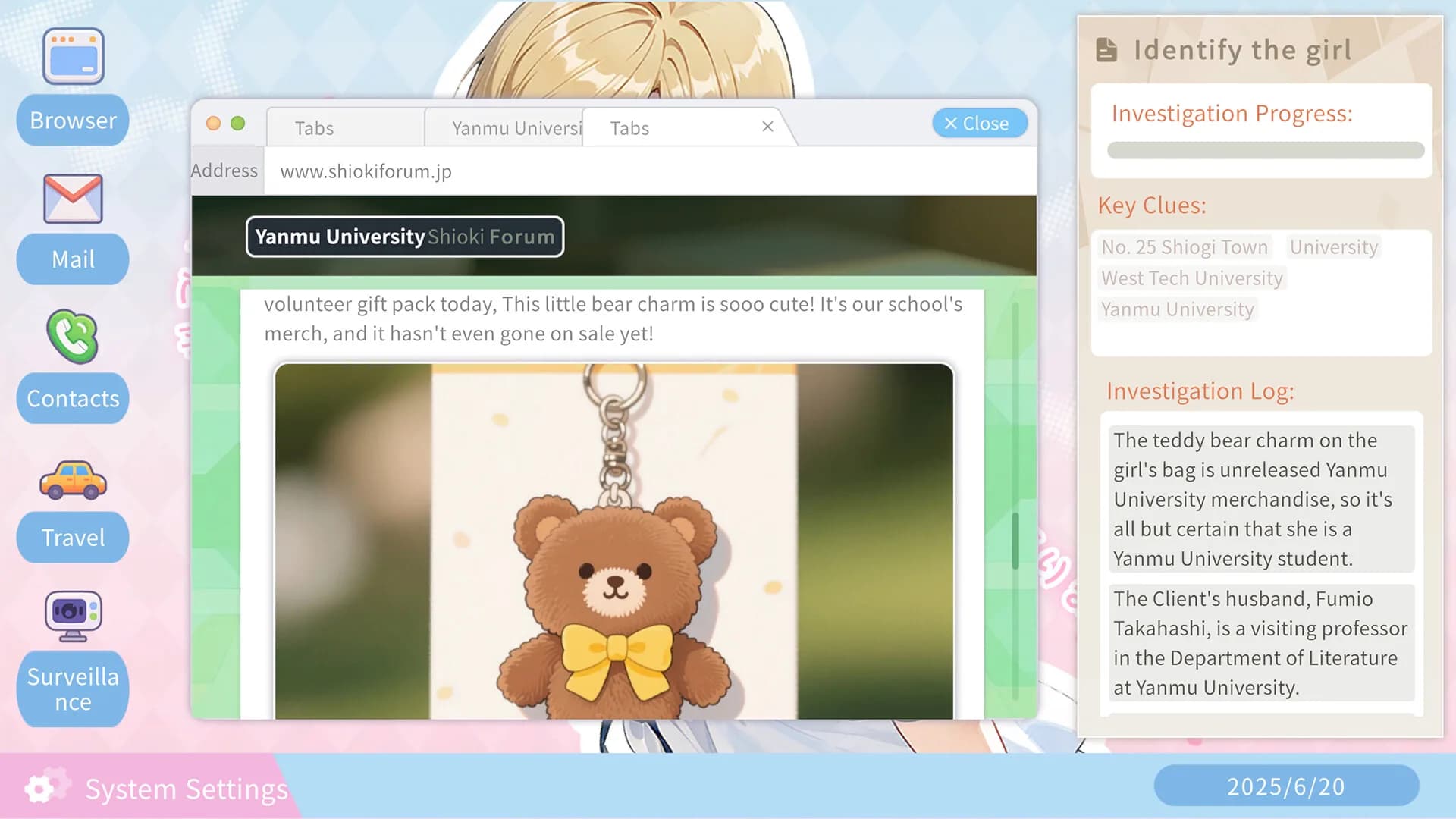Click the Address label
Viewport: 1456px width, 819px height.
point(224,171)
